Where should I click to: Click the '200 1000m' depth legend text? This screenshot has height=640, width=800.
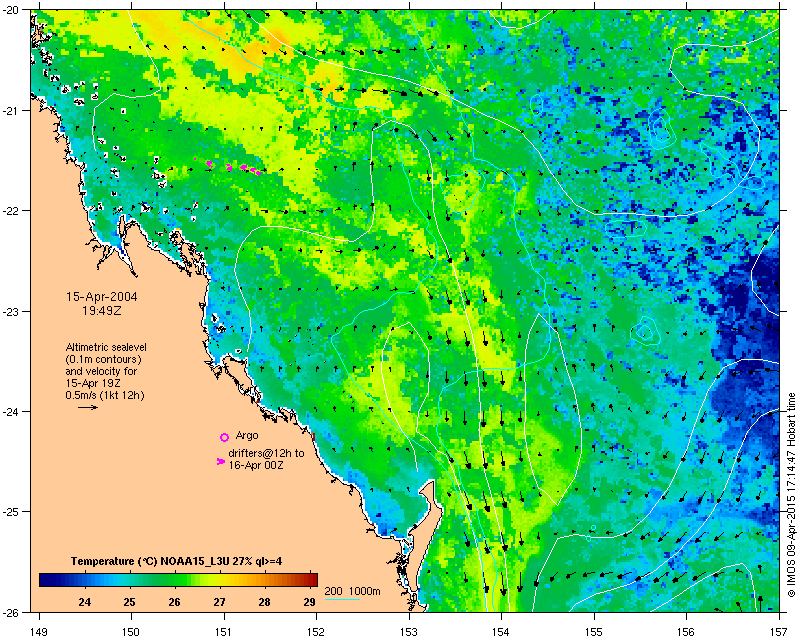(x=353, y=592)
